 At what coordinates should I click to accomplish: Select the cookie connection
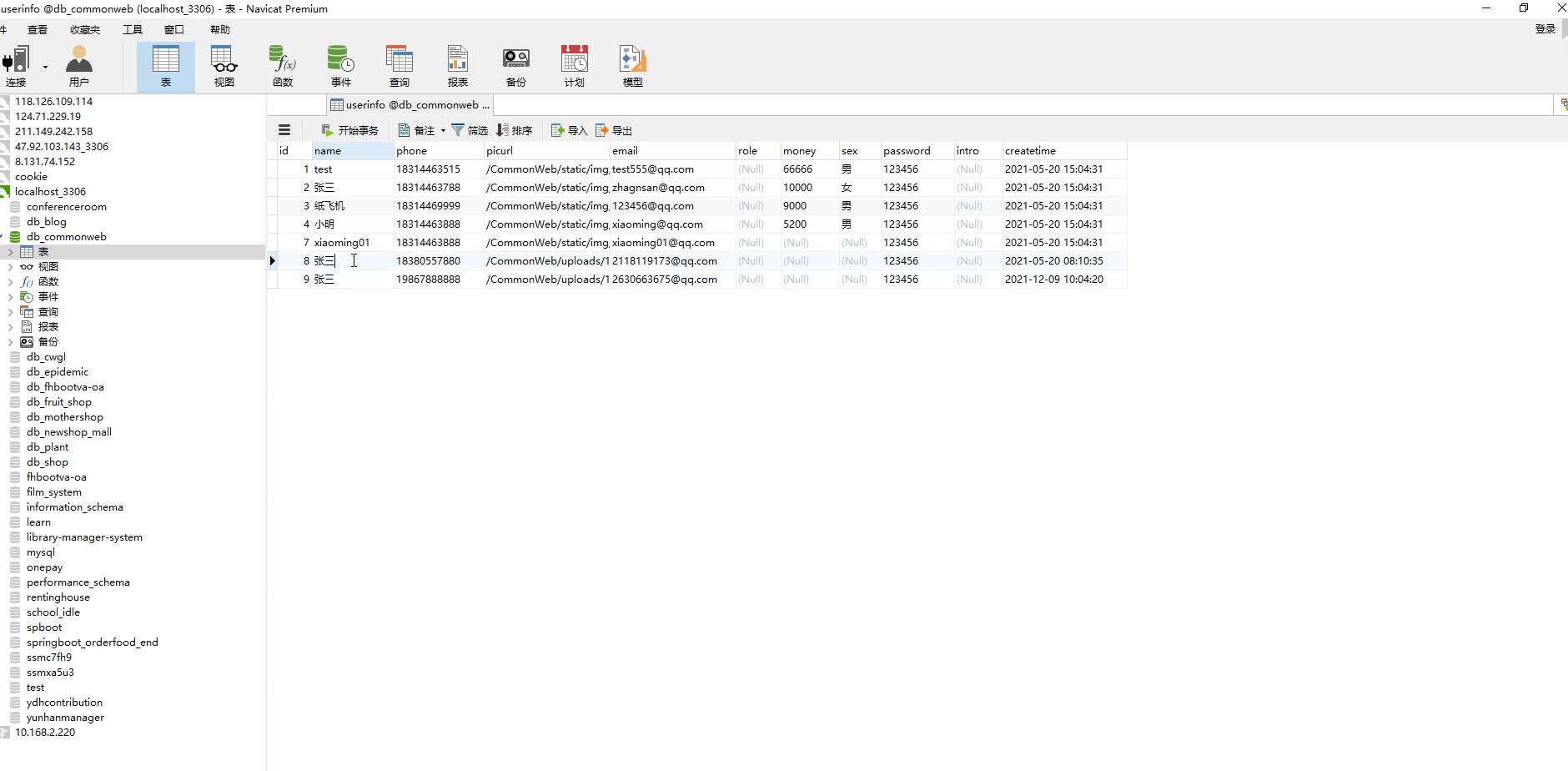(x=31, y=177)
